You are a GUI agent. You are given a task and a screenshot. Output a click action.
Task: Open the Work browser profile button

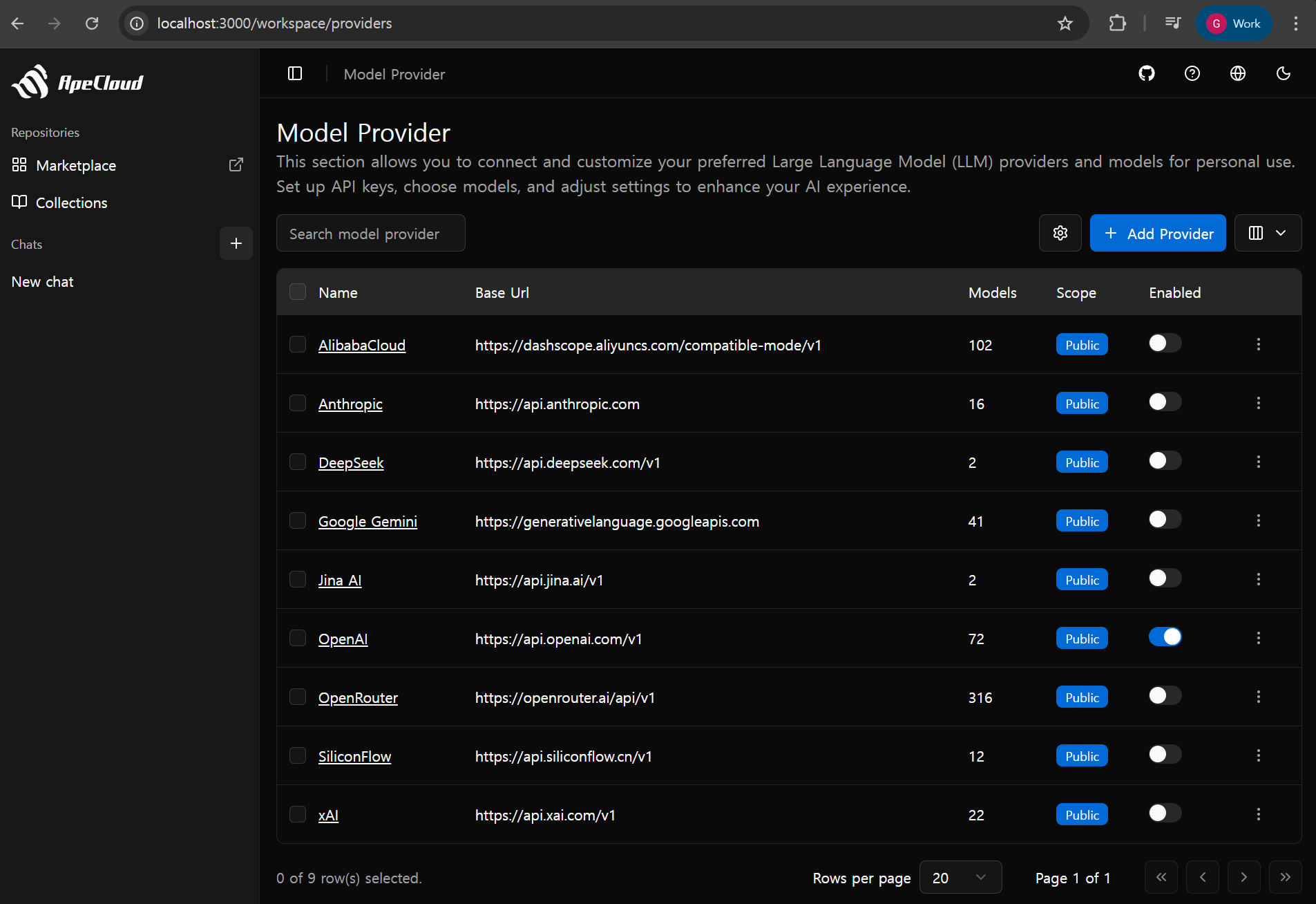(x=1234, y=23)
